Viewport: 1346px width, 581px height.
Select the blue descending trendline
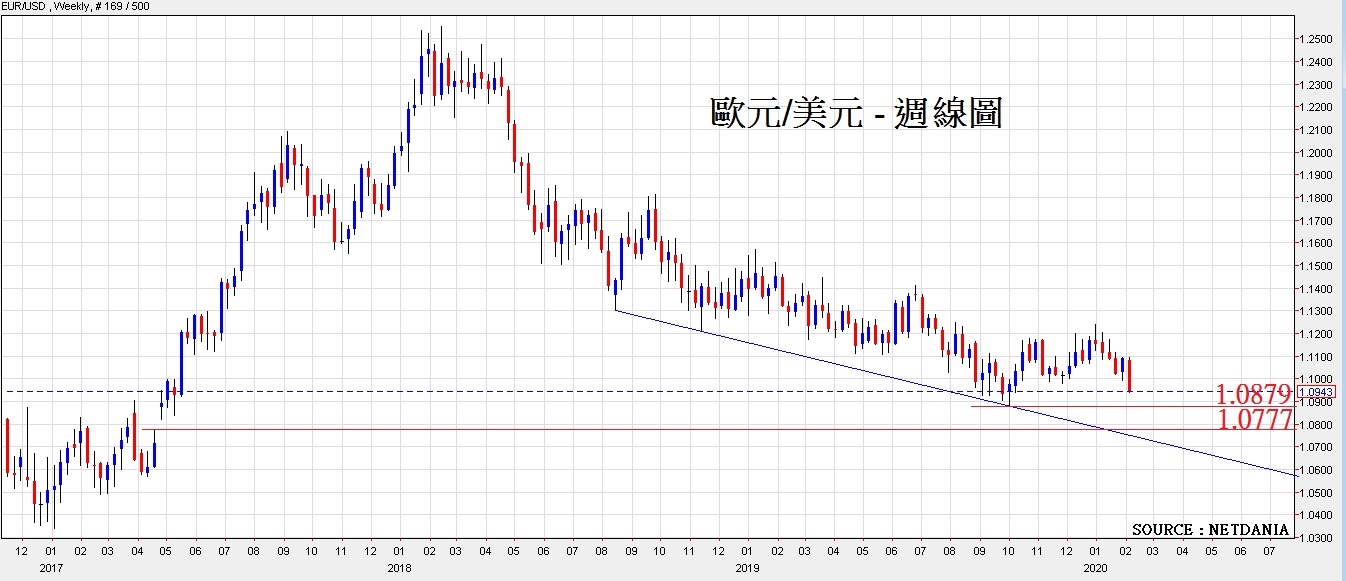tap(900, 377)
